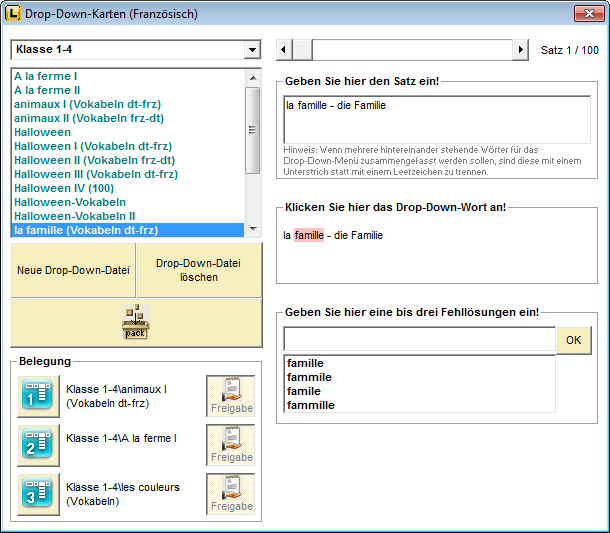Image resolution: width=610 pixels, height=533 pixels.
Task: Select 'animaux I (Vokabeln dt-frz)' list entry
Action: [87, 104]
